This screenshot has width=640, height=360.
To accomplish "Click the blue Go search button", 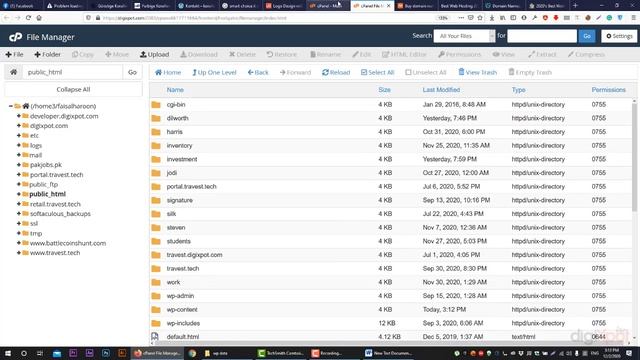I will [x=587, y=36].
